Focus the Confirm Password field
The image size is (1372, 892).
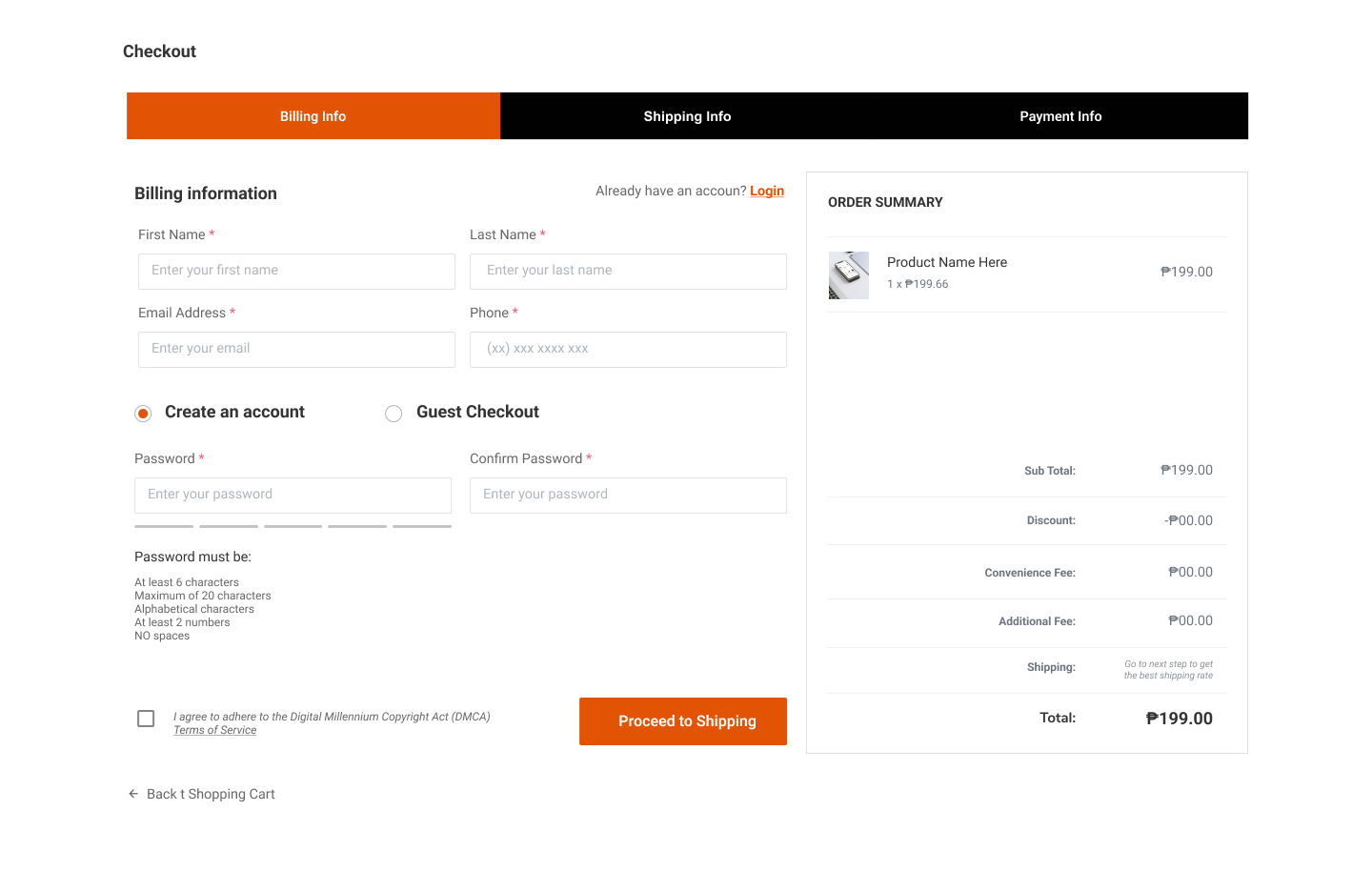point(628,496)
